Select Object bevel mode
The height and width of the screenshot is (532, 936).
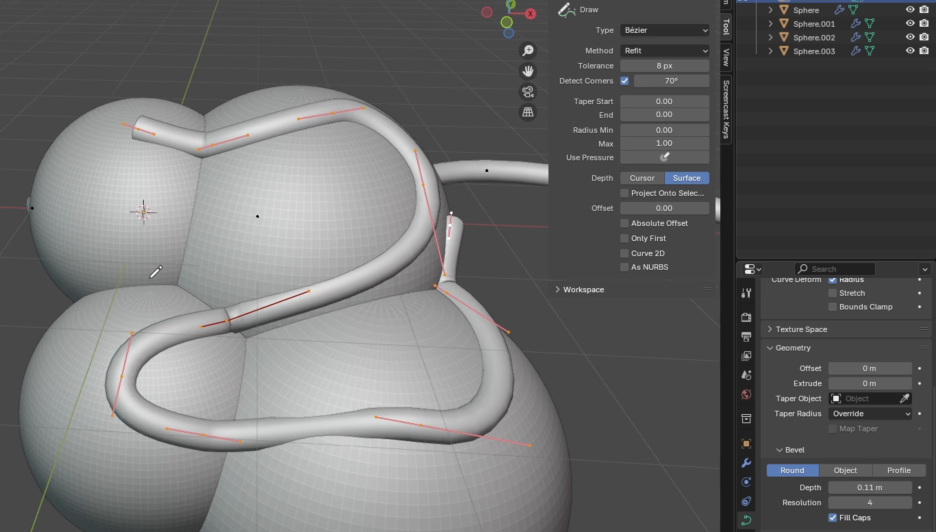pos(845,471)
